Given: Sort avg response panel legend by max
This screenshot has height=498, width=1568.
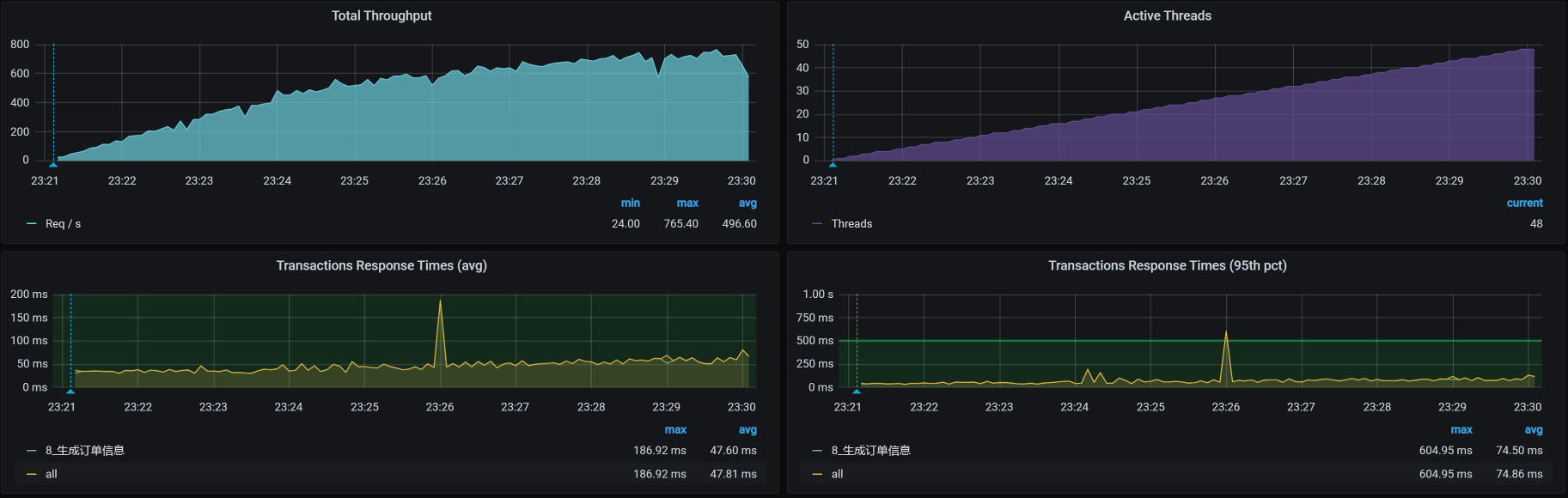Looking at the screenshot, I should click(675, 430).
